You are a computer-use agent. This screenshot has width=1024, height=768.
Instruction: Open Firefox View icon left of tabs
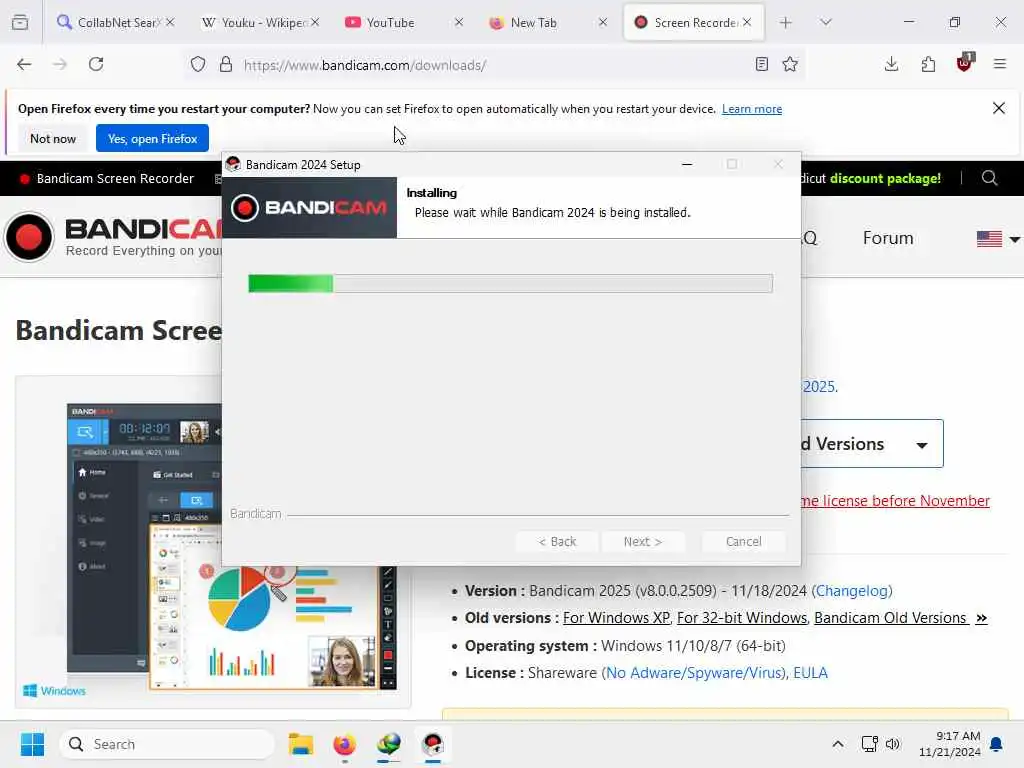click(x=20, y=22)
